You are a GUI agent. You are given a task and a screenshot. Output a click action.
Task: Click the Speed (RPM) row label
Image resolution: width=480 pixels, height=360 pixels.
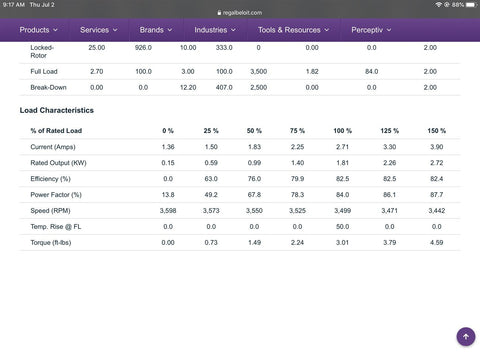point(50,211)
